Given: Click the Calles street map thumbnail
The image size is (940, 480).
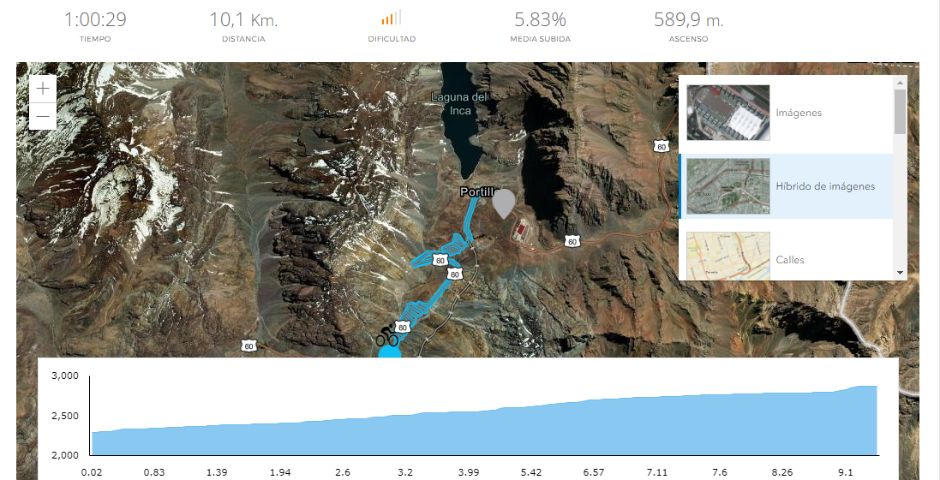Looking at the screenshot, I should [728, 256].
